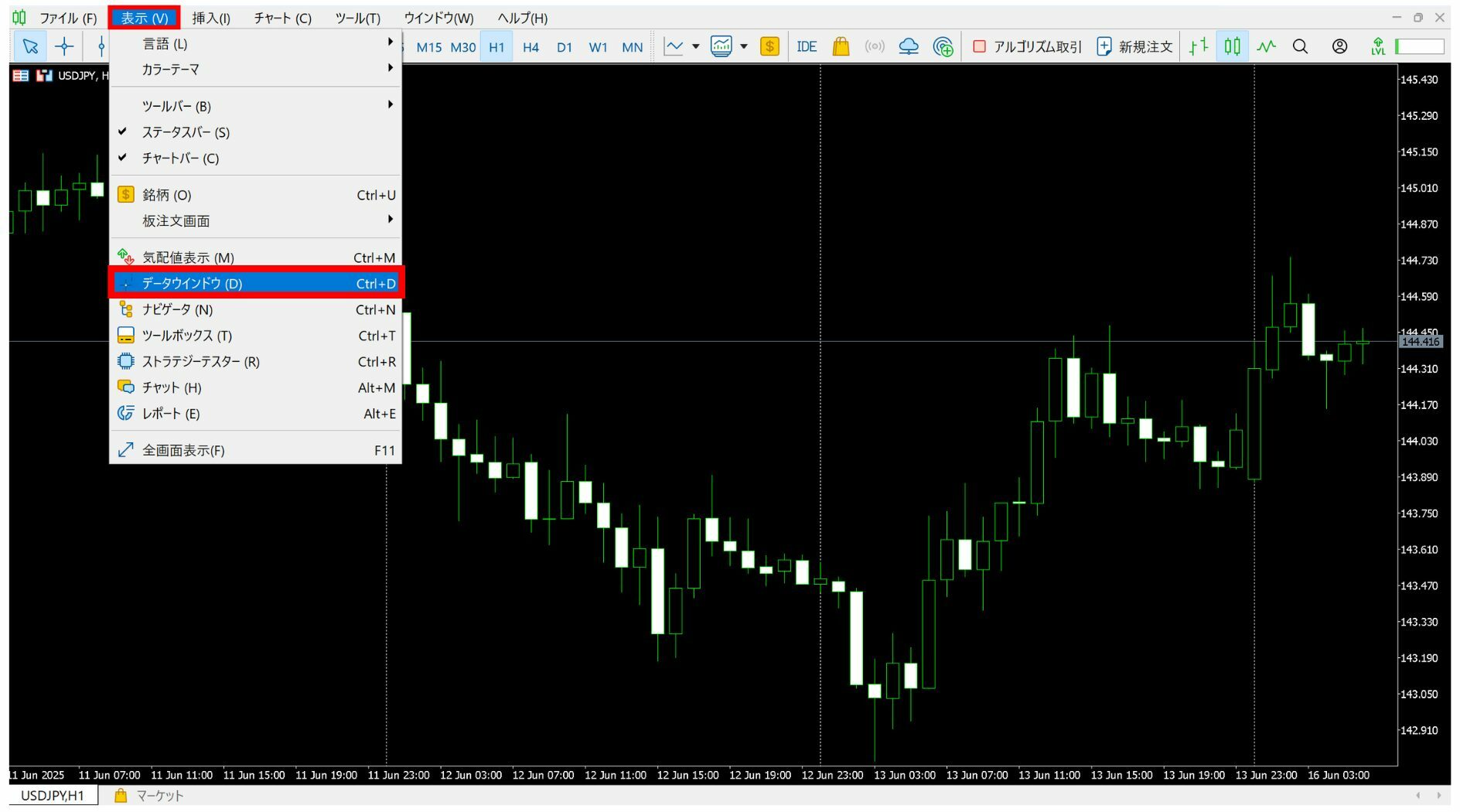Toggle the チャートバー (C) checkmark item

[180, 159]
